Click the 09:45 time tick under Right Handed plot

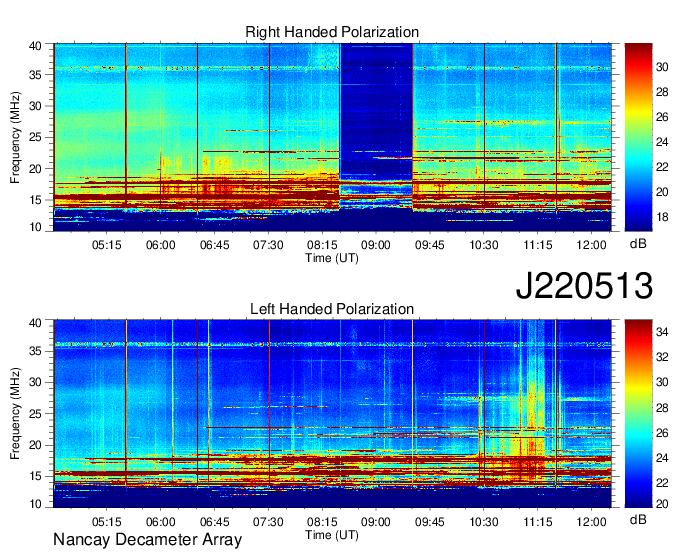coord(430,245)
